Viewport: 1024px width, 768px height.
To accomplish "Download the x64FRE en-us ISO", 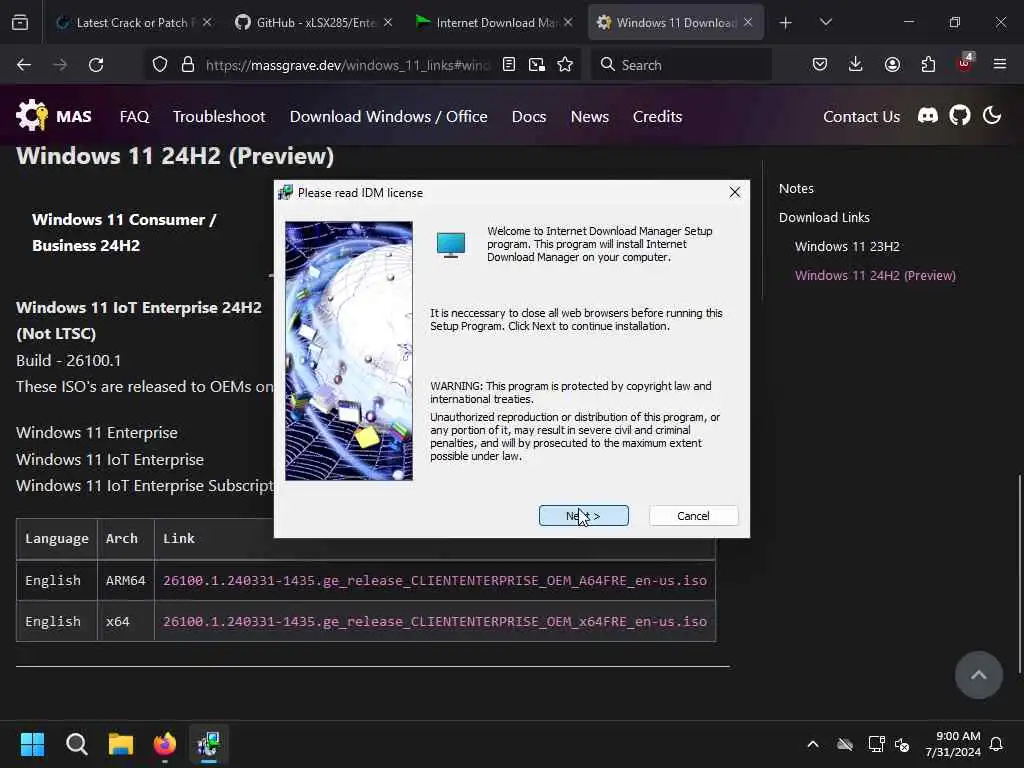I will 435,621.
